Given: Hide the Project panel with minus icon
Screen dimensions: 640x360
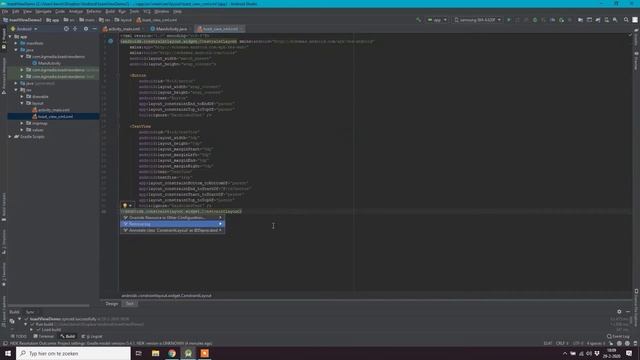Looking at the screenshot, I should click(x=94, y=29).
